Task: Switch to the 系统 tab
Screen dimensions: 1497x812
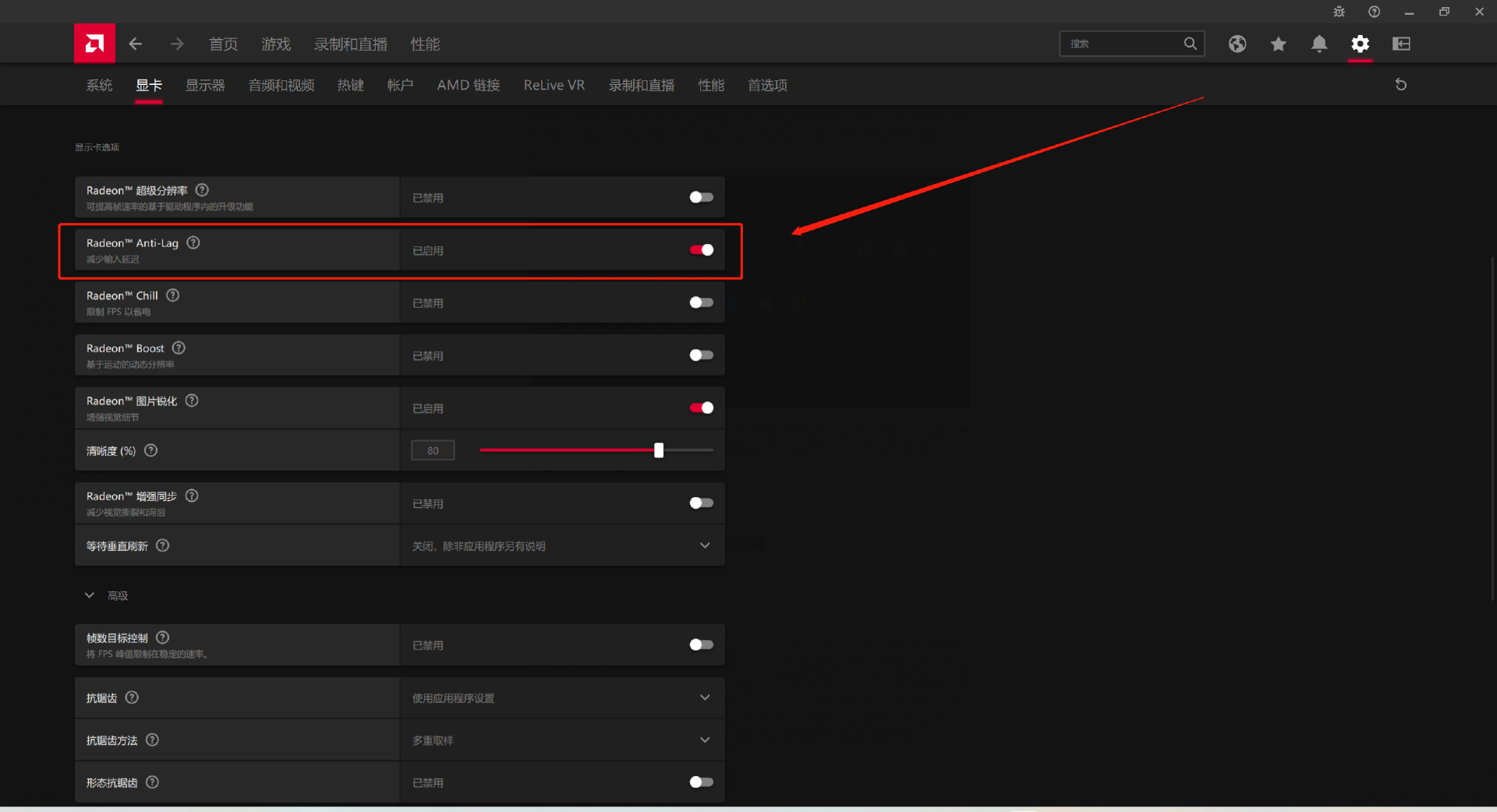Action: coord(99,85)
